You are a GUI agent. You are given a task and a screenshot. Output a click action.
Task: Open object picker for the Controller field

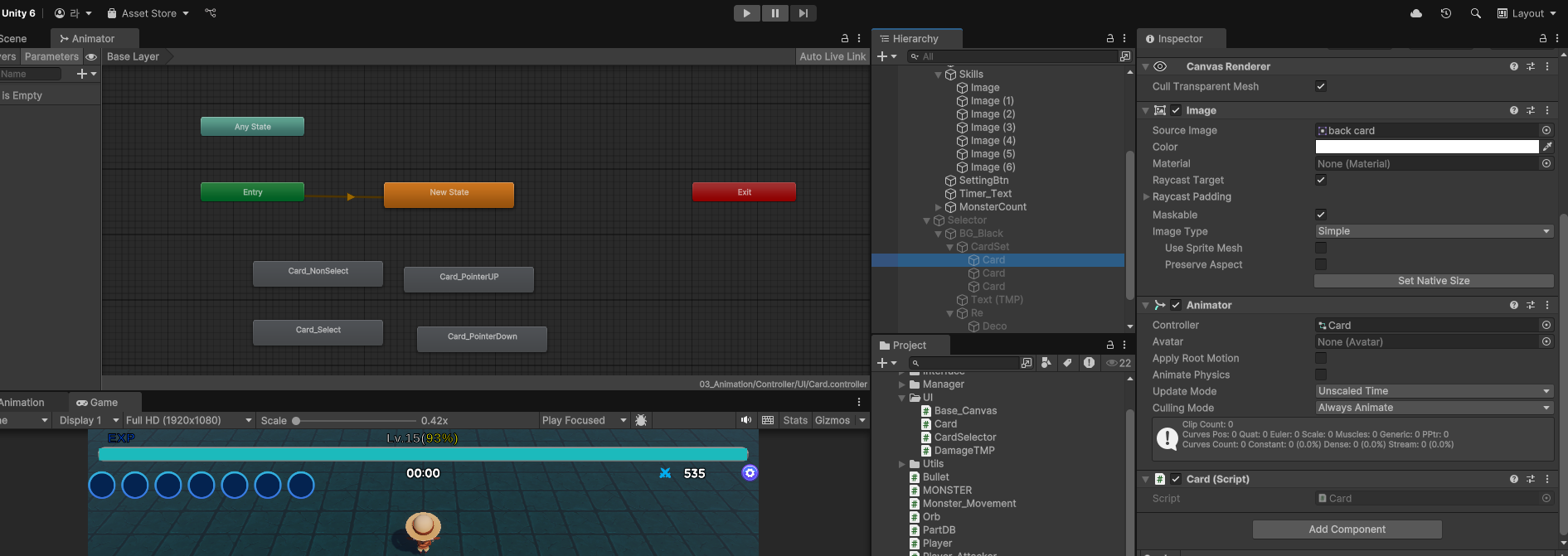point(1546,325)
